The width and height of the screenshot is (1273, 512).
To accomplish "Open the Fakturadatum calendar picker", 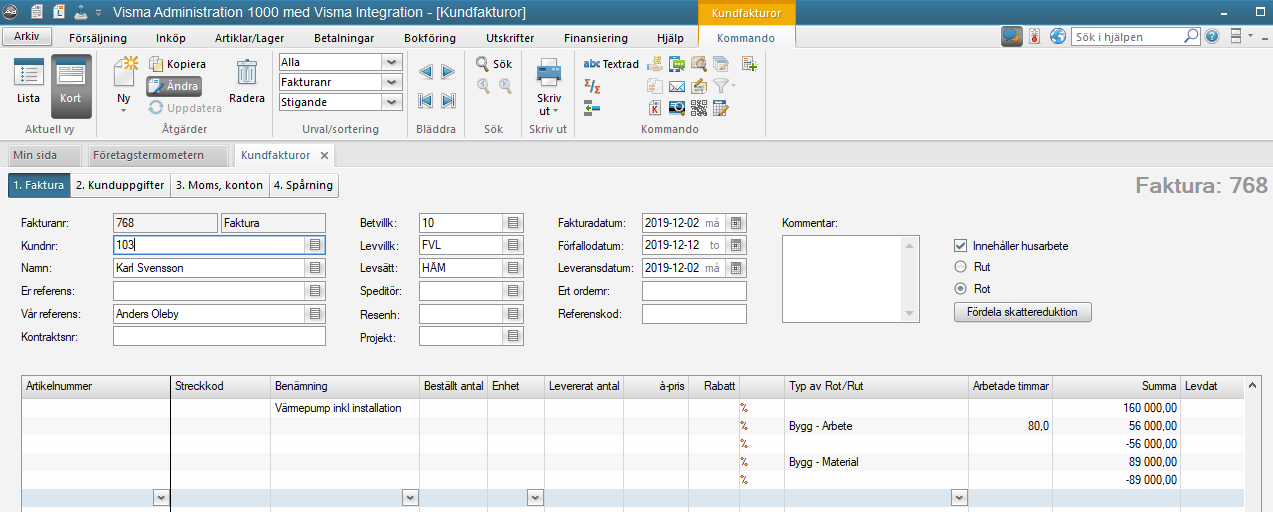I will pyautogui.click(x=737, y=223).
